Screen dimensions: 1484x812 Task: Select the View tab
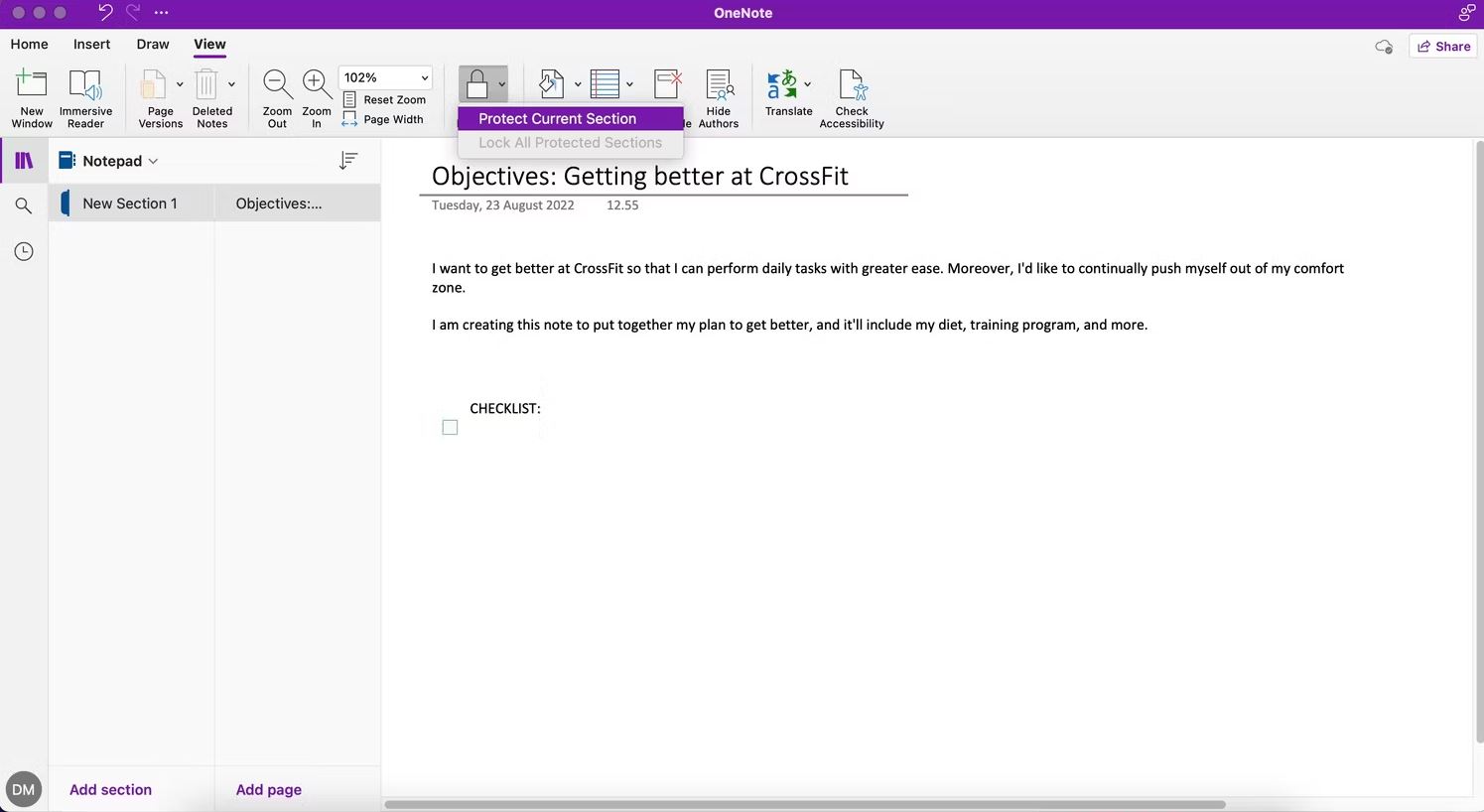pyautogui.click(x=209, y=45)
